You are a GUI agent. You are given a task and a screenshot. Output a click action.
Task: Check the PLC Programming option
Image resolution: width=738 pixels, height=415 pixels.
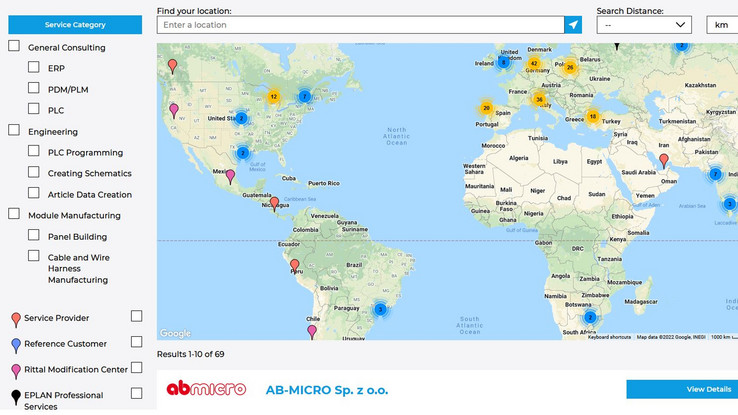[x=34, y=151]
